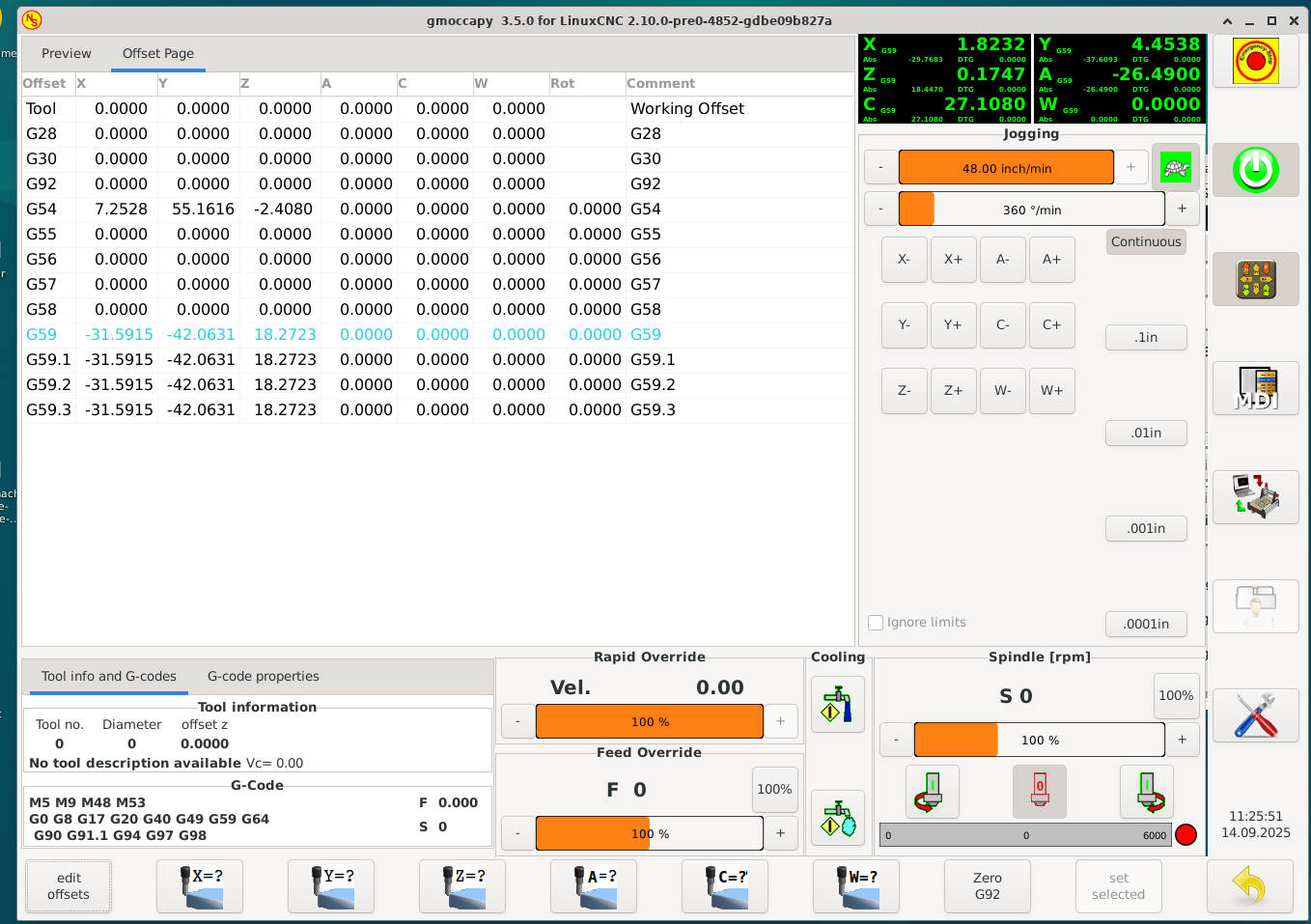Click the Feed Override slider
The height and width of the screenshot is (924, 1311).
click(649, 832)
